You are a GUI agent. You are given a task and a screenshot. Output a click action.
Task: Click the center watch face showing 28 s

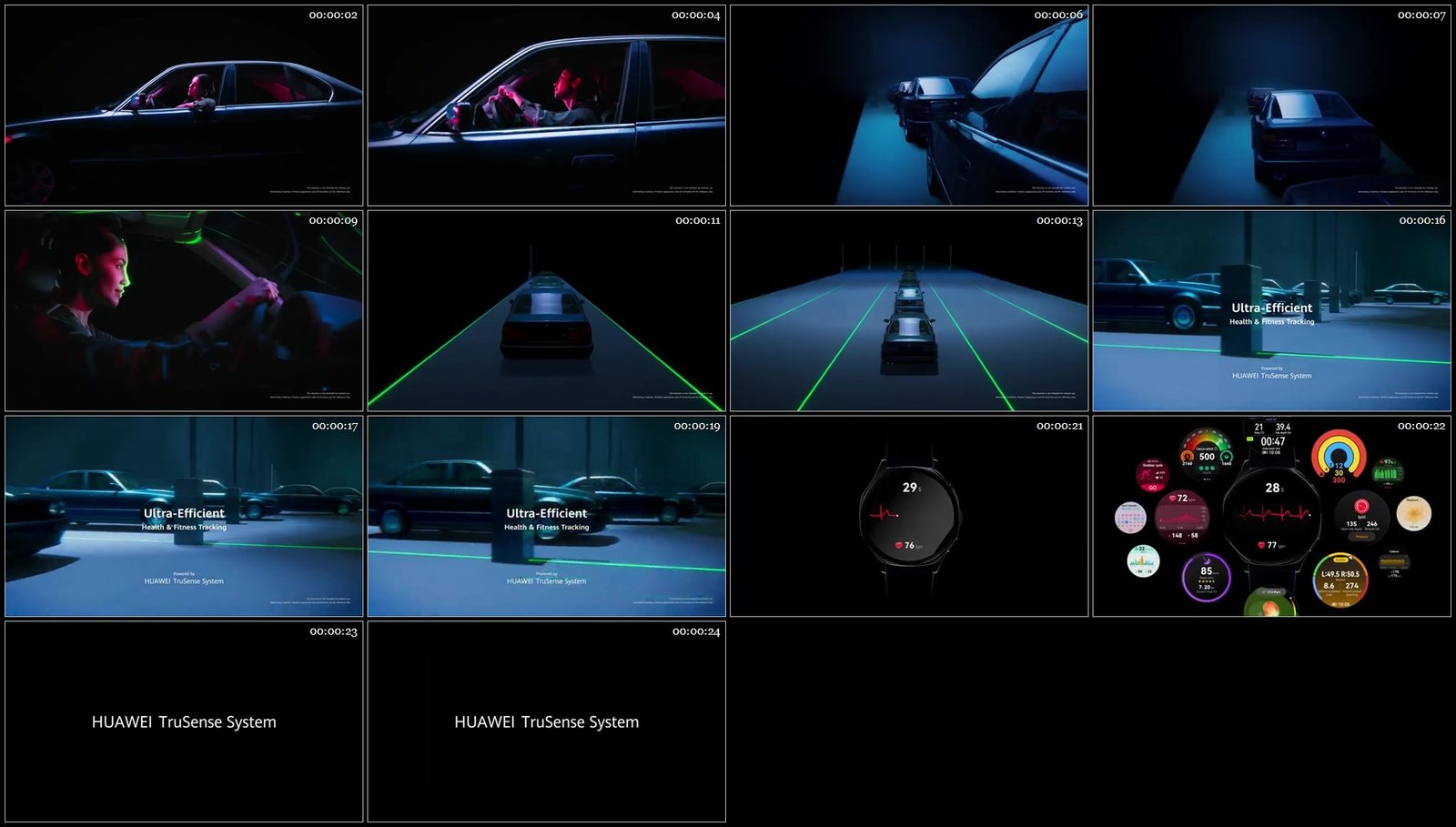tap(1272, 516)
